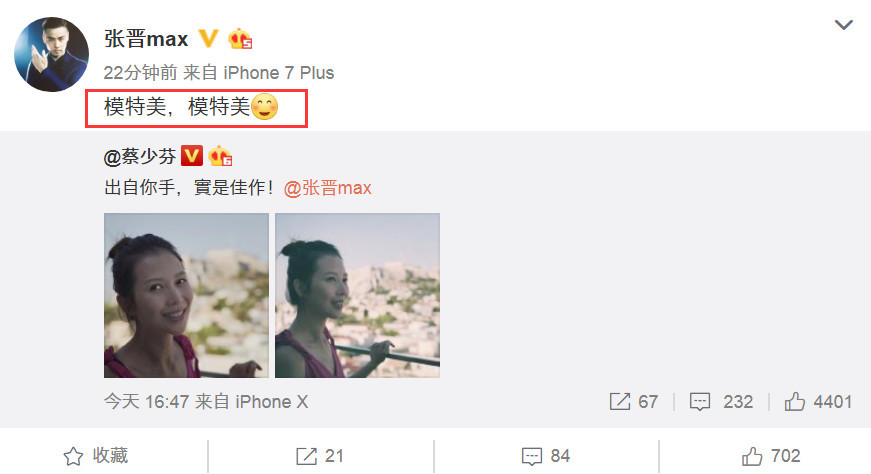Open the 232 comments on original post
Screen dimensions: 871x474
point(721,401)
